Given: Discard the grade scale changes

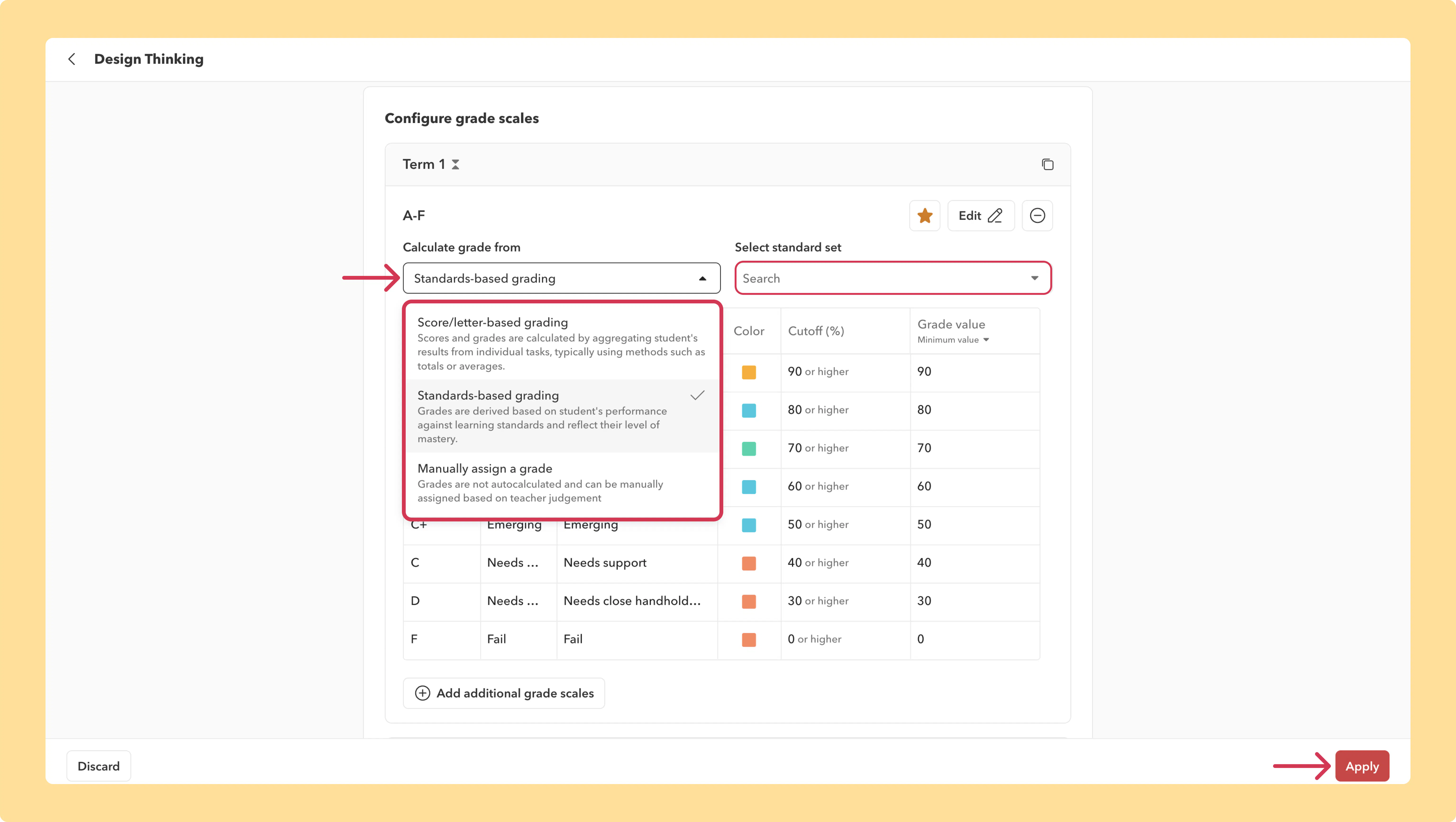Looking at the screenshot, I should [98, 766].
